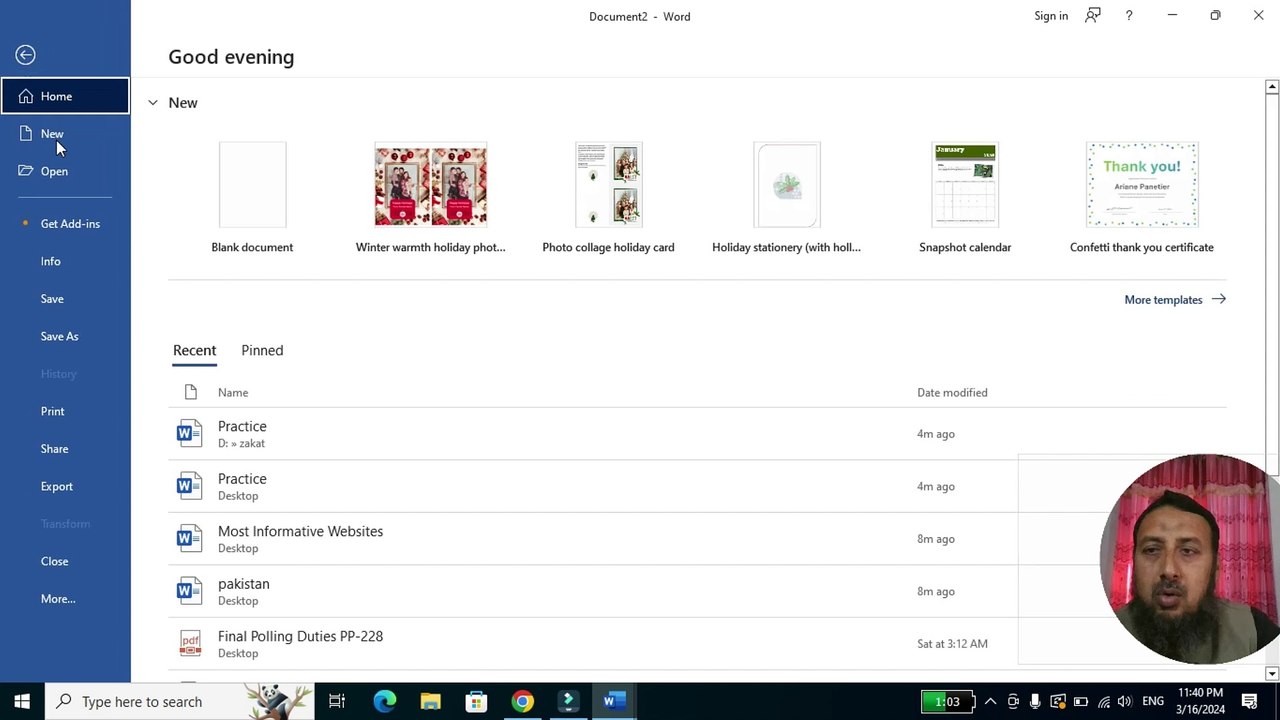1280x720 pixels.
Task: Open Microsoft Store from taskbar
Action: pos(476,702)
